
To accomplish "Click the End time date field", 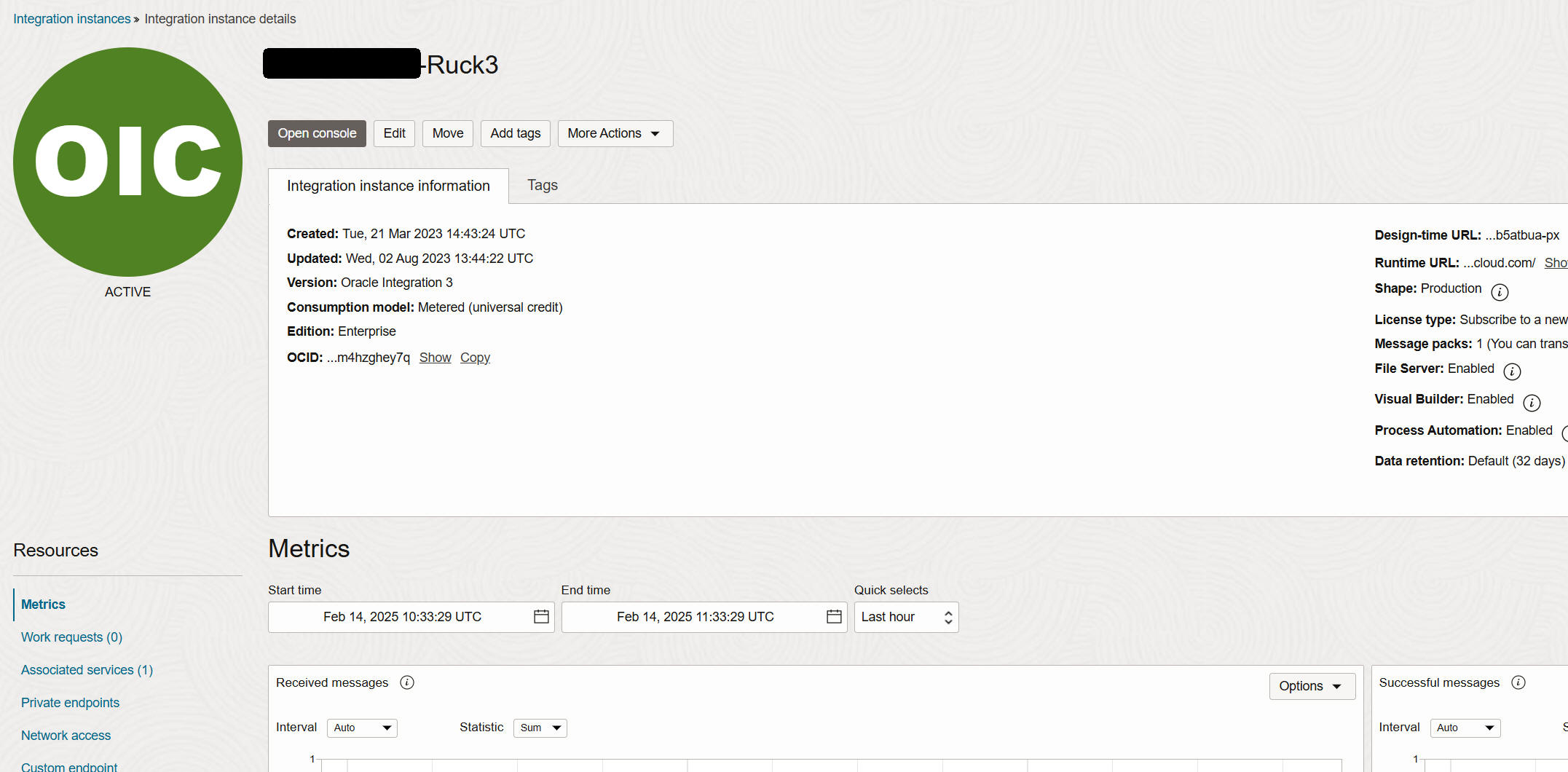I will (704, 617).
